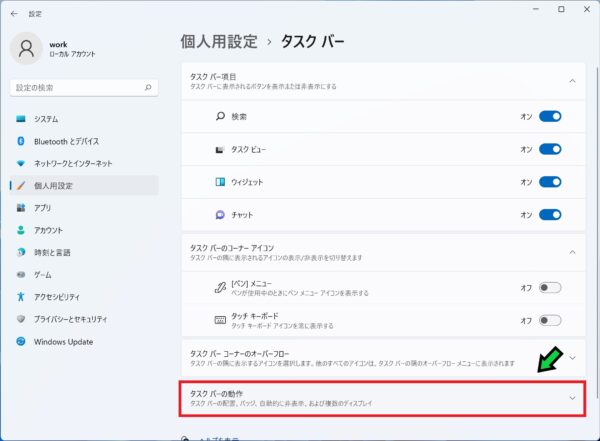Click the アカウント person icon in sidebar
600x441 pixels.
click(x=21, y=230)
